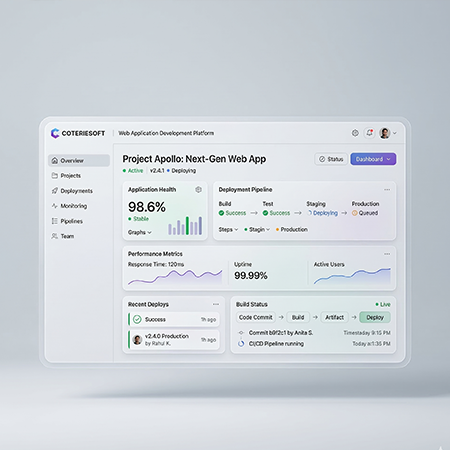
Task: Click the Live status indicator
Action: 383,304
